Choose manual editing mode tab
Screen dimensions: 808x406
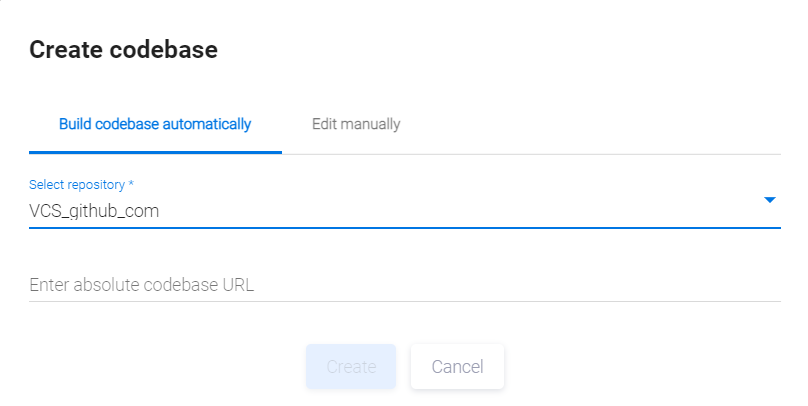pyautogui.click(x=356, y=125)
